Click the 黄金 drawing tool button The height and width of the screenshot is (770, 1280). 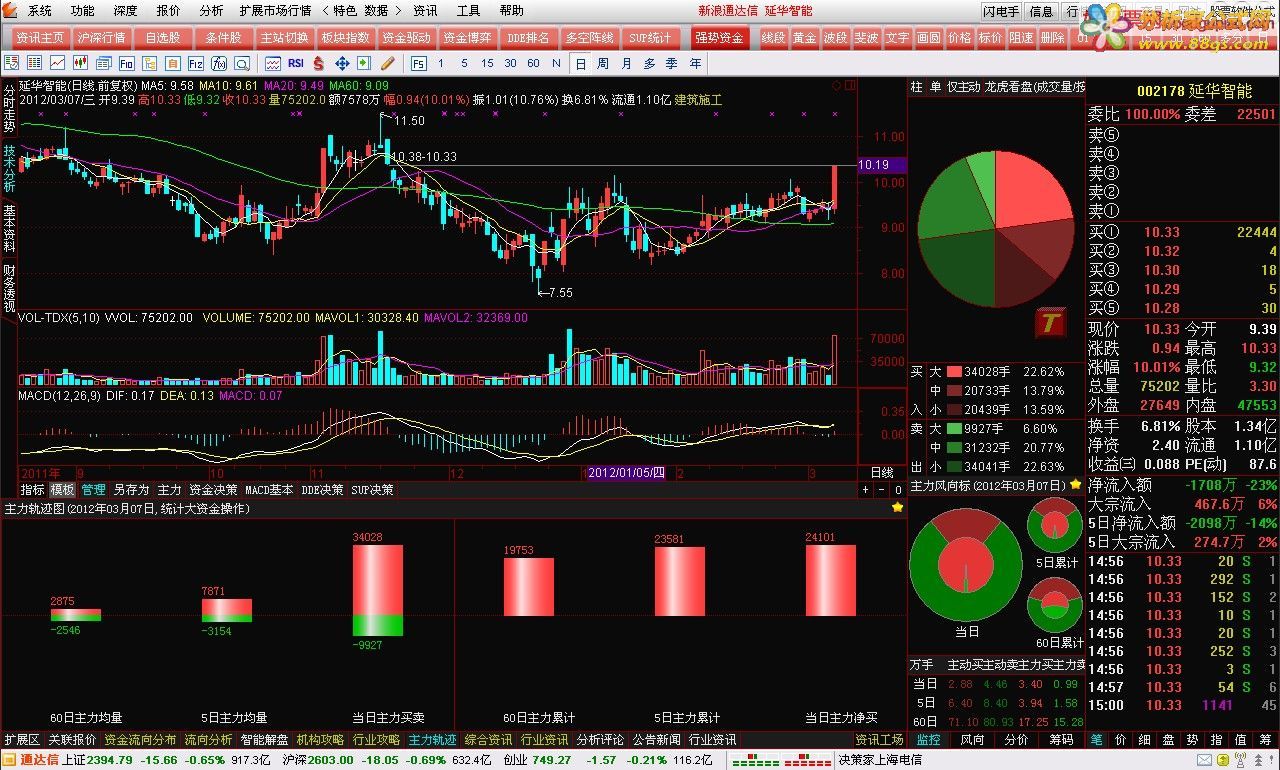[x=804, y=38]
